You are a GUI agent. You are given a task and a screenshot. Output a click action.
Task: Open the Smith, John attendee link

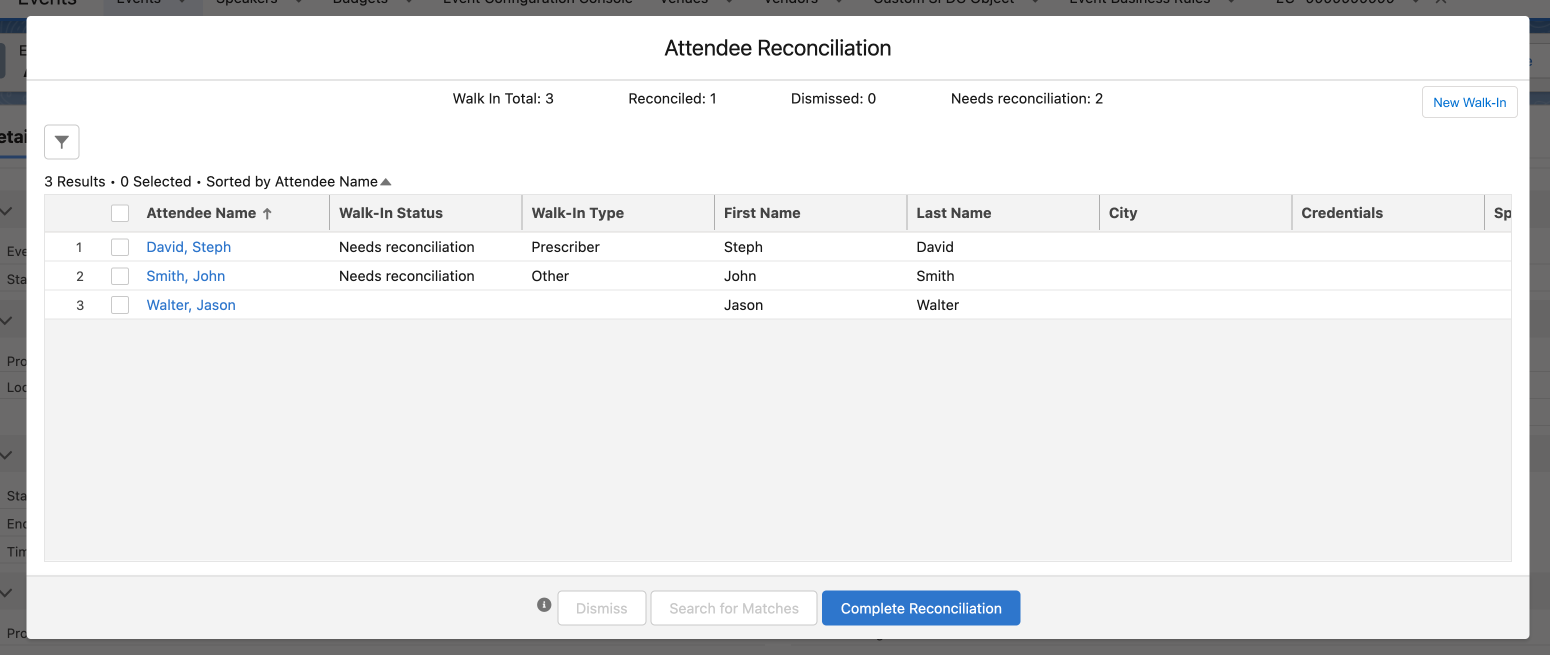(x=185, y=276)
